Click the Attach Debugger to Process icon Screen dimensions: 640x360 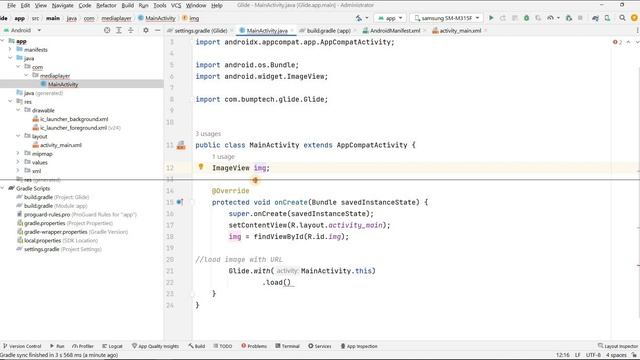click(569, 18)
